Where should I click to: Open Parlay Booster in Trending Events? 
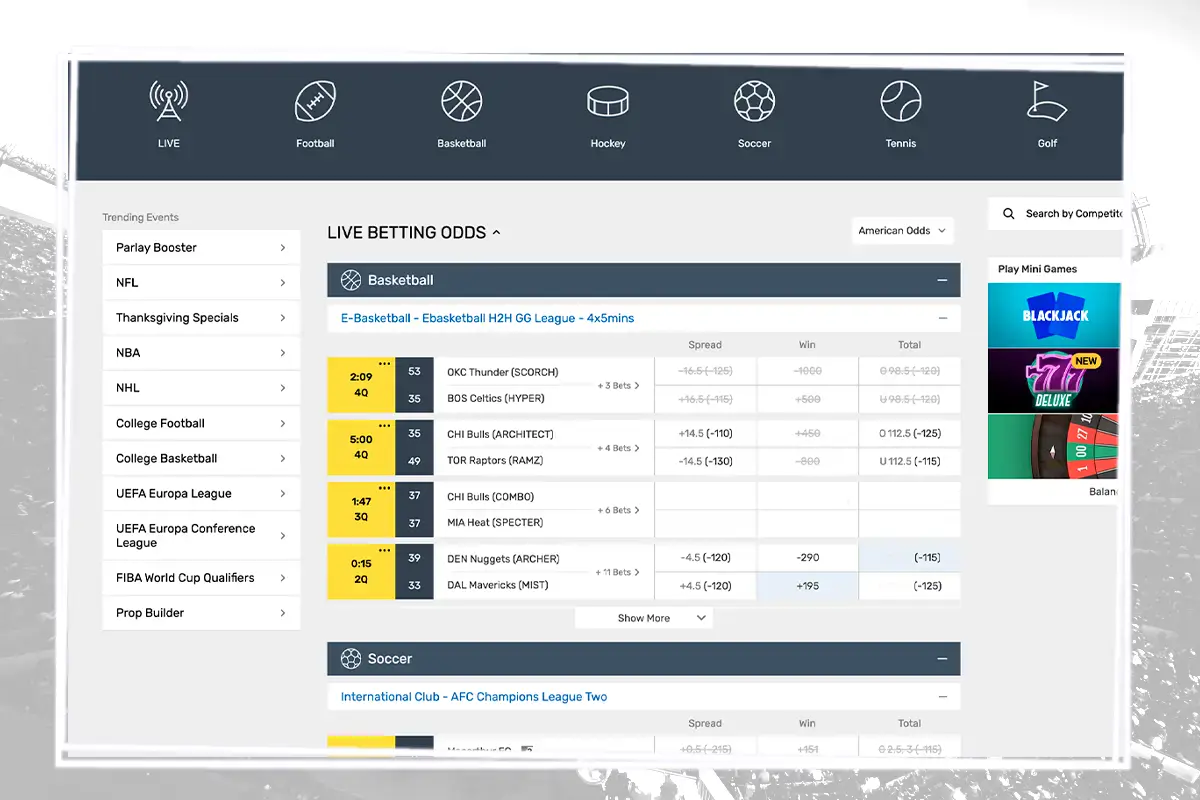pyautogui.click(x=201, y=248)
